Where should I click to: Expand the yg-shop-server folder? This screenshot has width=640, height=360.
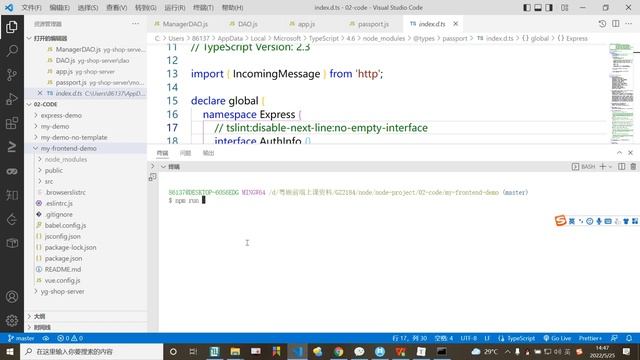click(62, 291)
